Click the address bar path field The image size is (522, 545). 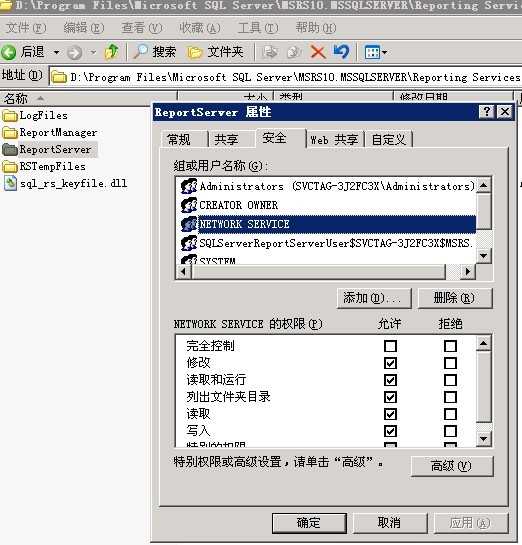[286, 77]
